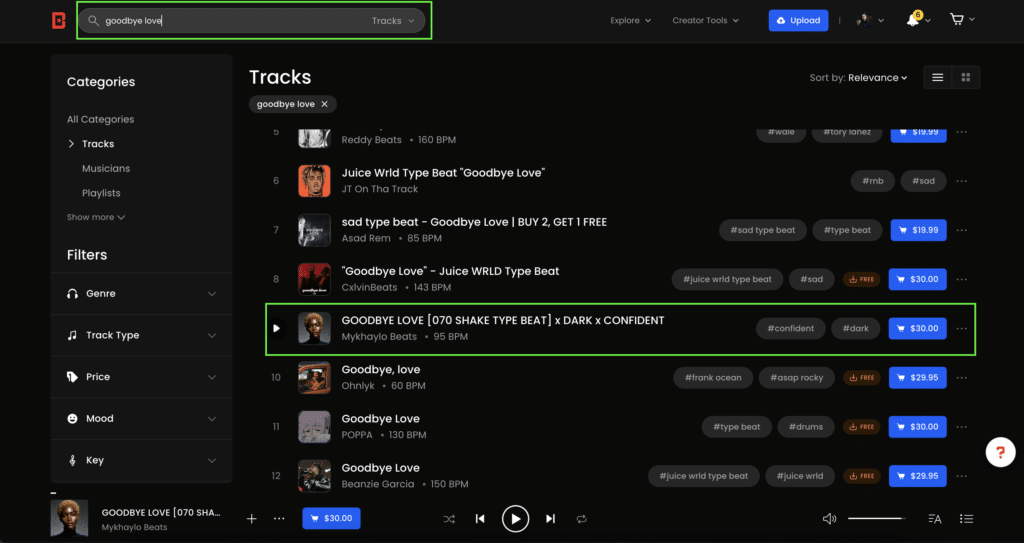This screenshot has width=1024, height=543.
Task: Click FREE download badge on CxlvinBeats track
Action: click(861, 279)
